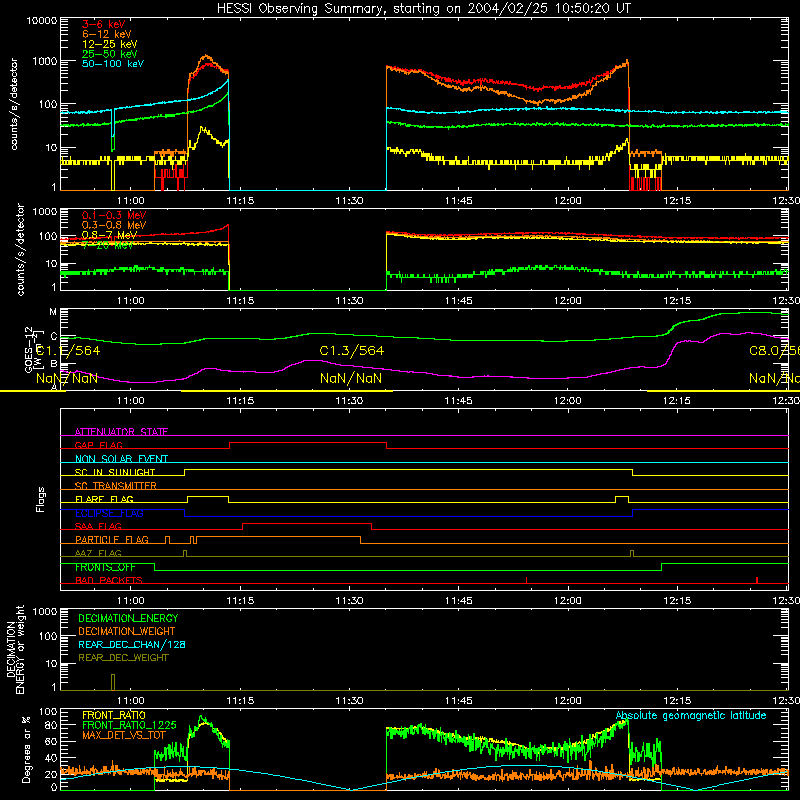This screenshot has height=800, width=800.
Task: Select the BAD_PACKETS flag label
Action: [x=109, y=580]
